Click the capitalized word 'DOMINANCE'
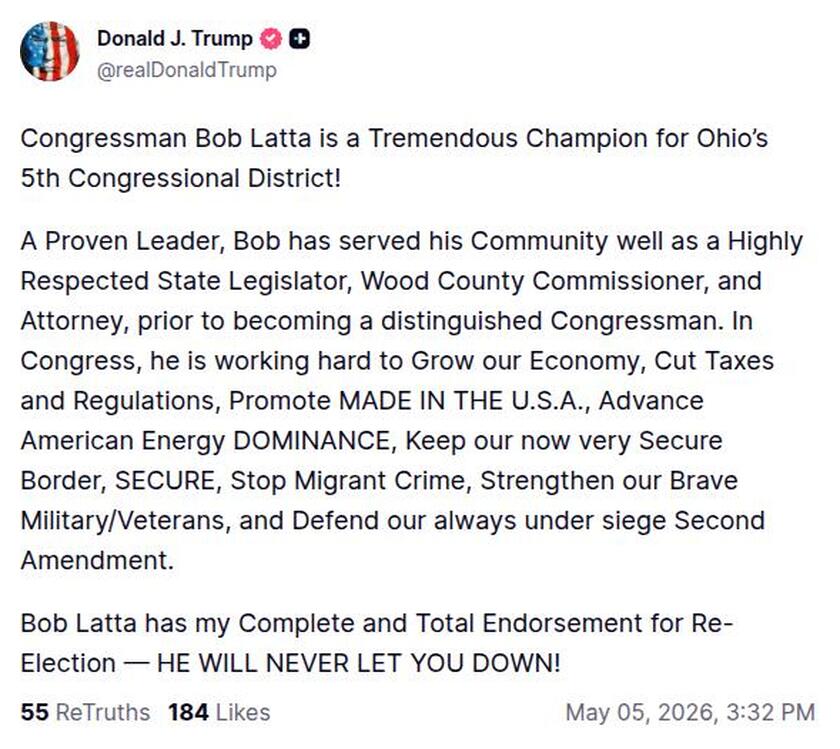The height and width of the screenshot is (749, 840). (x=312, y=441)
